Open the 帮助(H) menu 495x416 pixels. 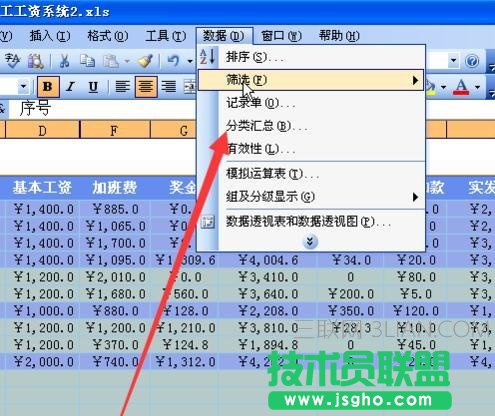(339, 36)
